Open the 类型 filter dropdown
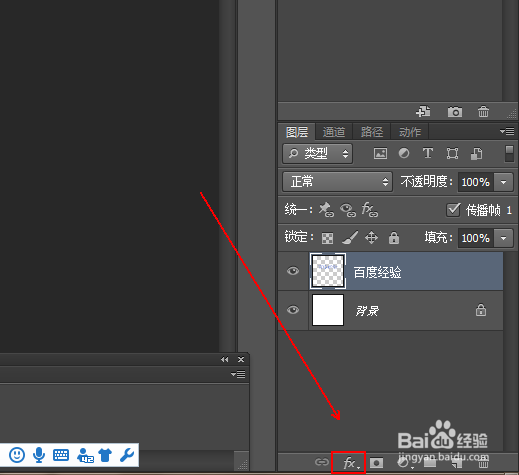The height and width of the screenshot is (475, 519). point(317,154)
